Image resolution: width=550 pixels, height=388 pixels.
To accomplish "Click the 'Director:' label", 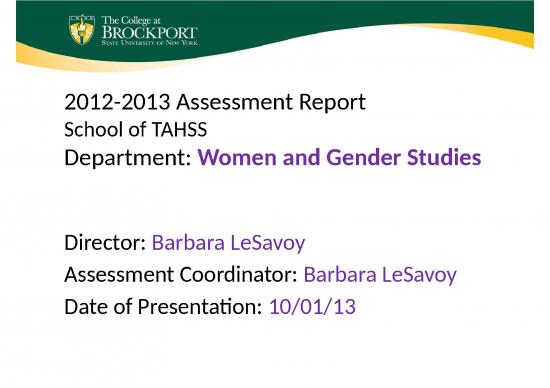I will point(105,242).
